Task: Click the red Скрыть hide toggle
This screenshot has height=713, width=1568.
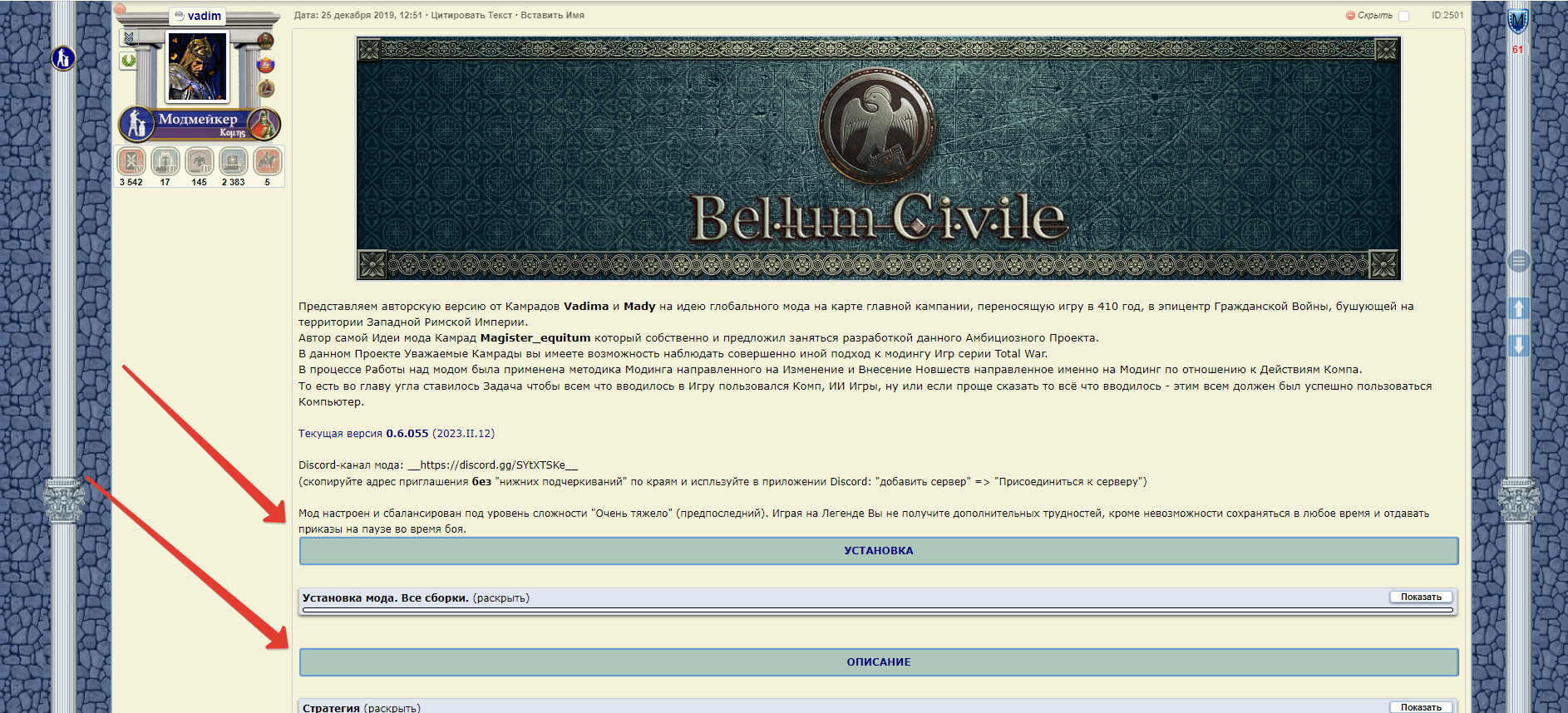Action: coord(1368,15)
